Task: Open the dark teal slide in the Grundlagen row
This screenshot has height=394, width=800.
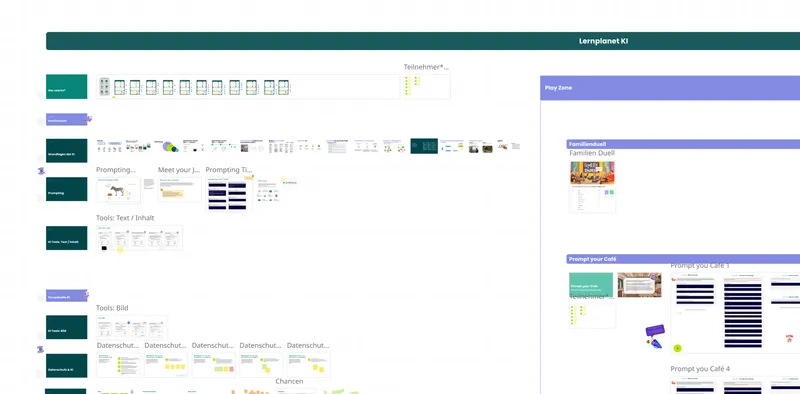Action: (424, 146)
